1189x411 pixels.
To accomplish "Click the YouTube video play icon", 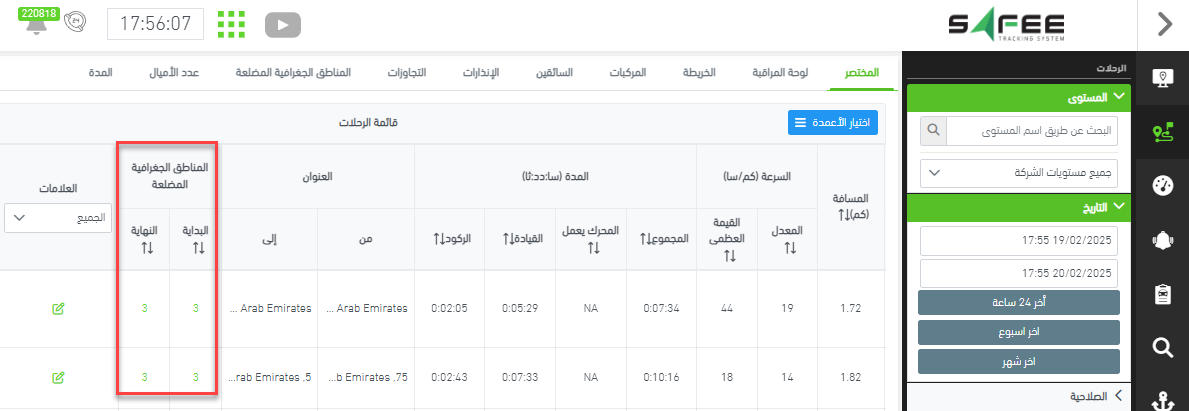I will (283, 24).
